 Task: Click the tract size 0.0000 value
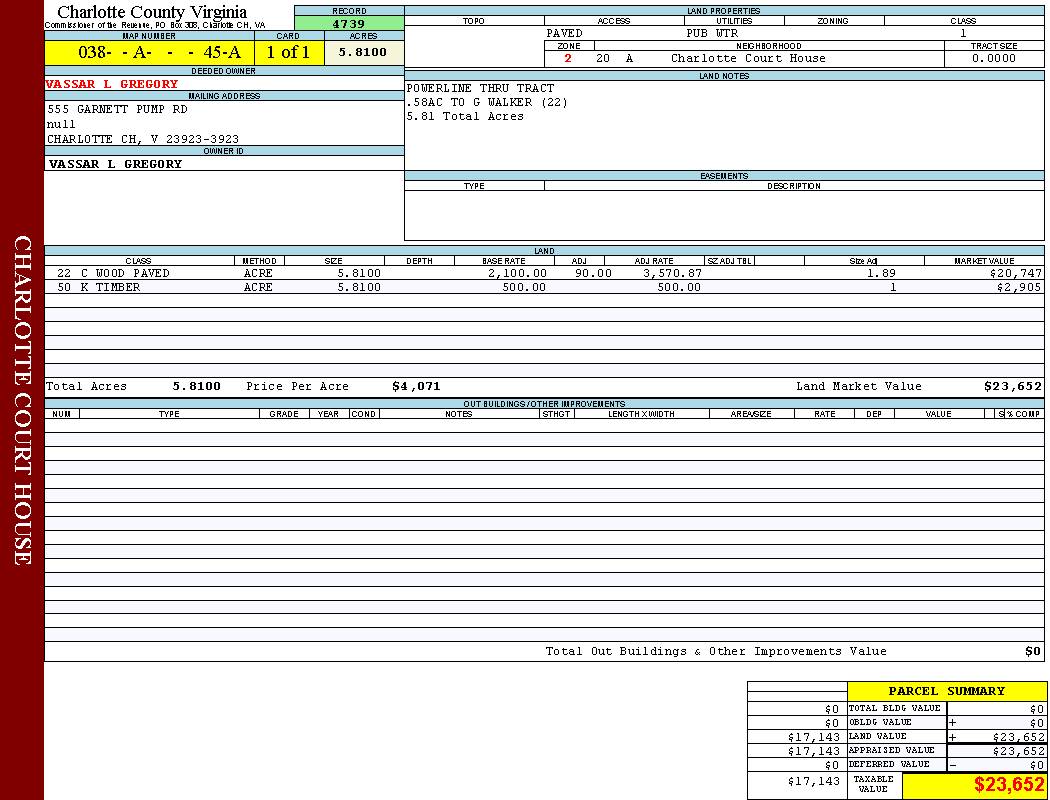point(994,59)
